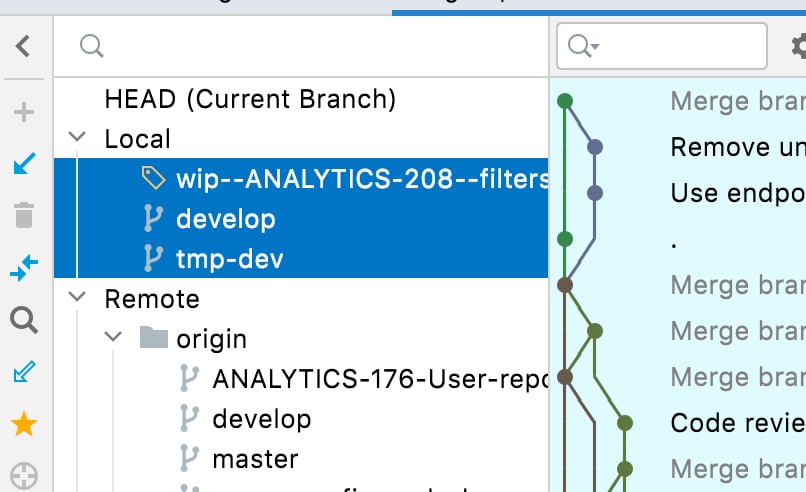
Task: Click branch icon beside origin develop
Action: [x=189, y=418]
